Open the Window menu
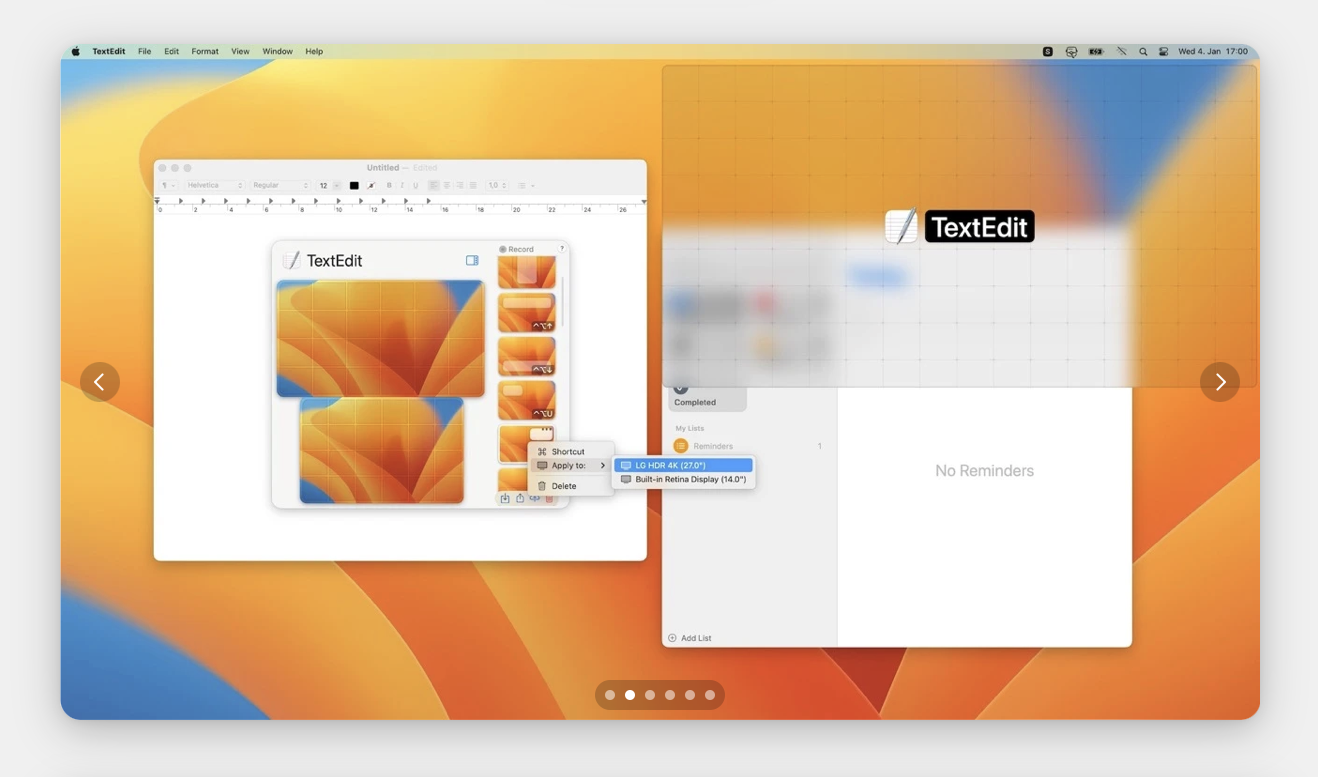1318x777 pixels. coord(278,51)
